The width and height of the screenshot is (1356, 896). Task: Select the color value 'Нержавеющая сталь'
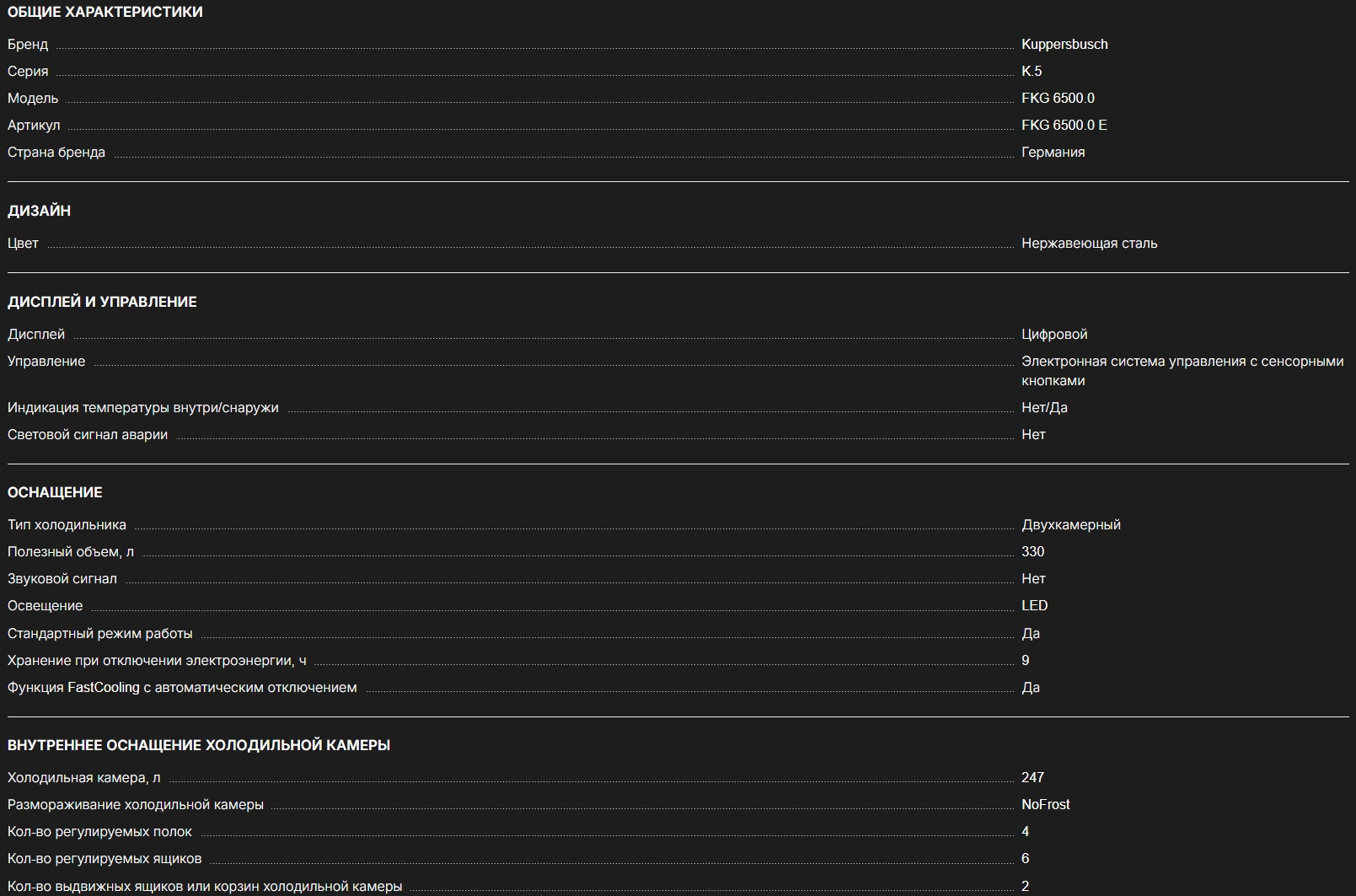1090,243
